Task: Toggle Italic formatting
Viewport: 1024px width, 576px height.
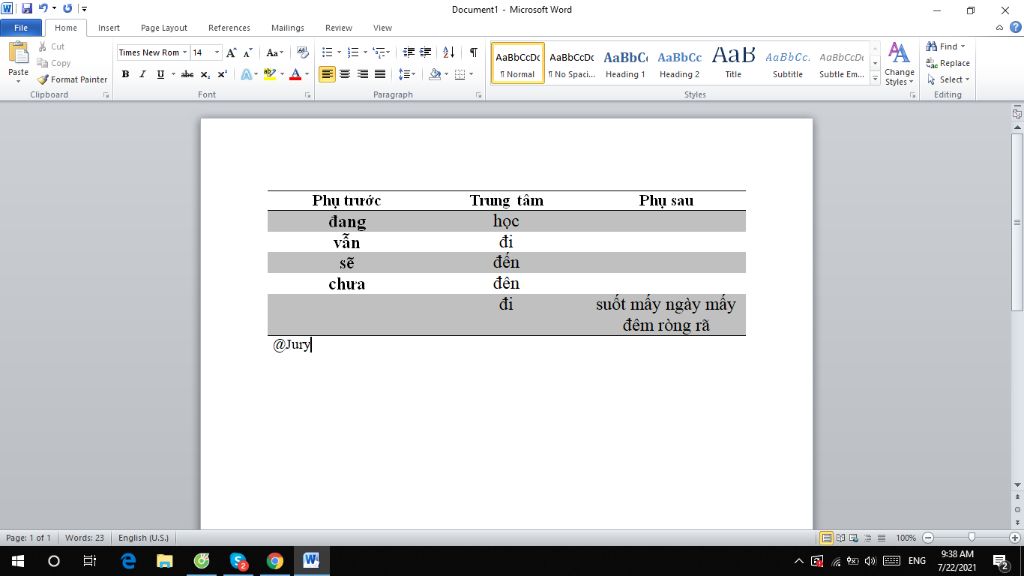Action: 142,74
